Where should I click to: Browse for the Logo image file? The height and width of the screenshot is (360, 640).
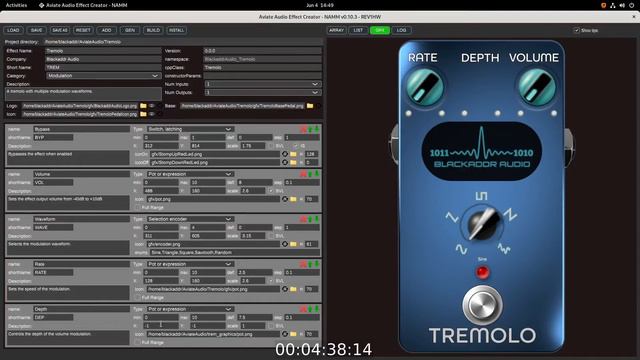pos(143,106)
